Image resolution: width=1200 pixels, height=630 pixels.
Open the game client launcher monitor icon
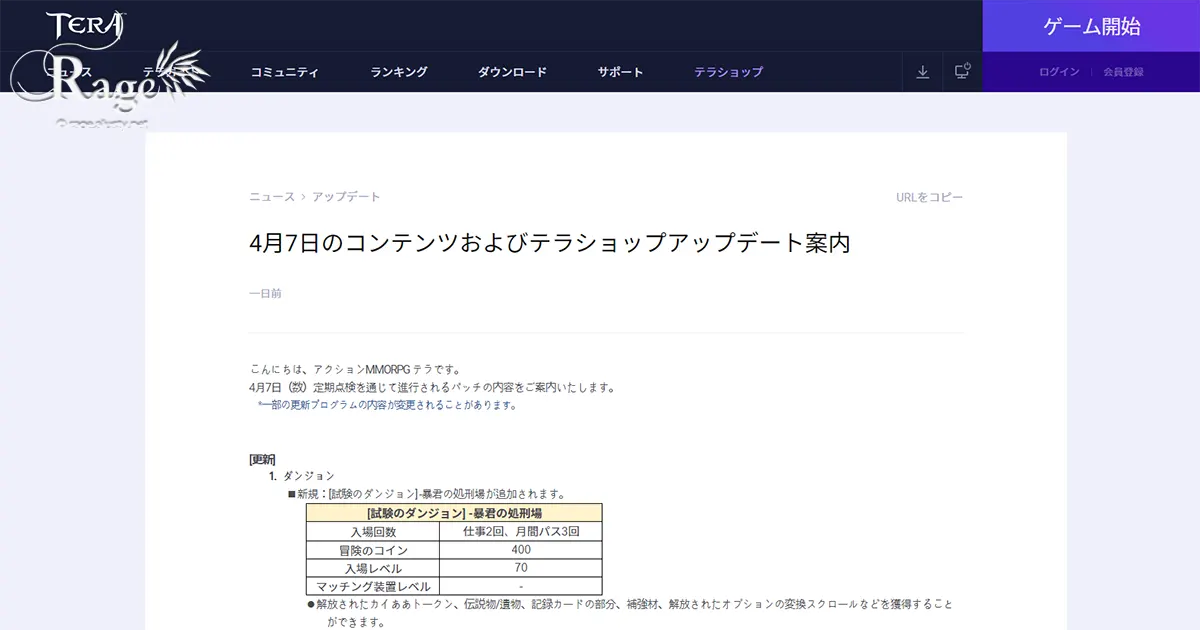click(961, 71)
